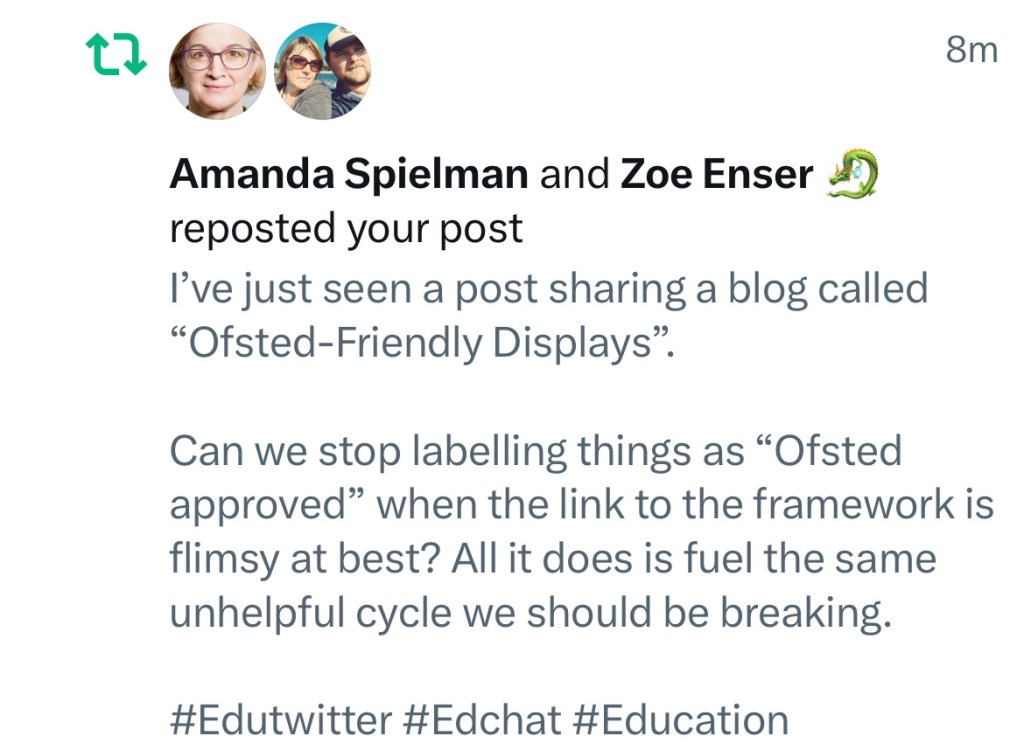Click the "unhelpful cycle we should be breaking" line

coord(529,613)
